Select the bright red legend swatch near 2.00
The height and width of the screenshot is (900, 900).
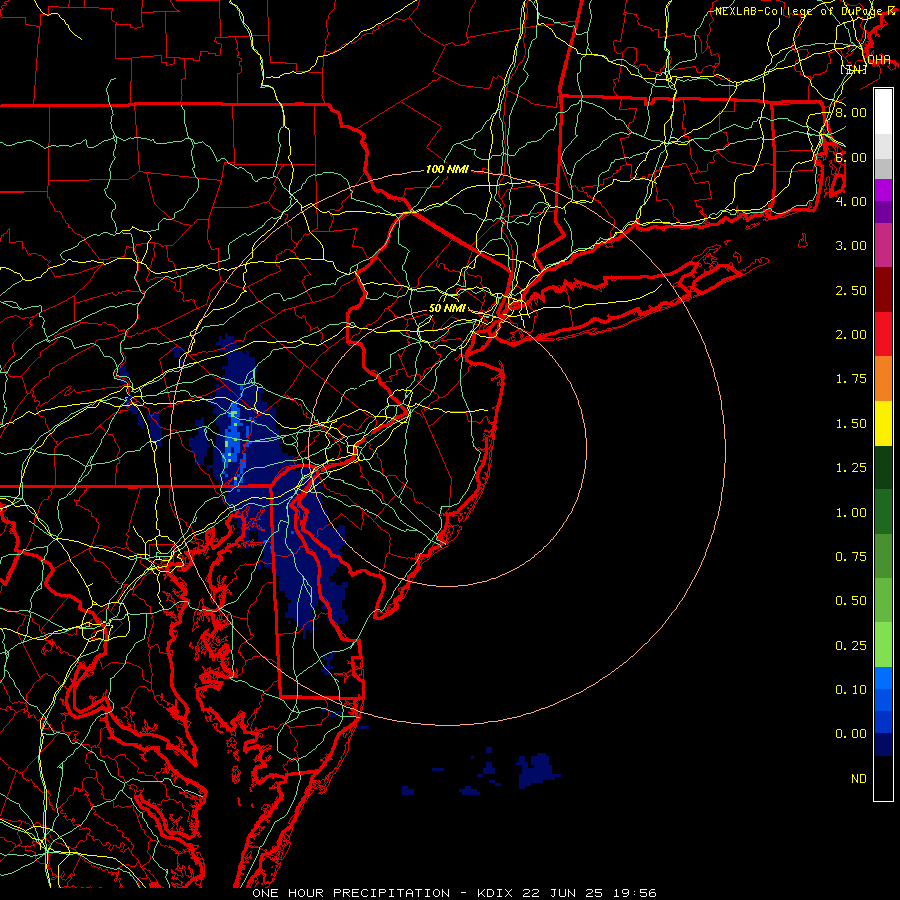click(883, 334)
